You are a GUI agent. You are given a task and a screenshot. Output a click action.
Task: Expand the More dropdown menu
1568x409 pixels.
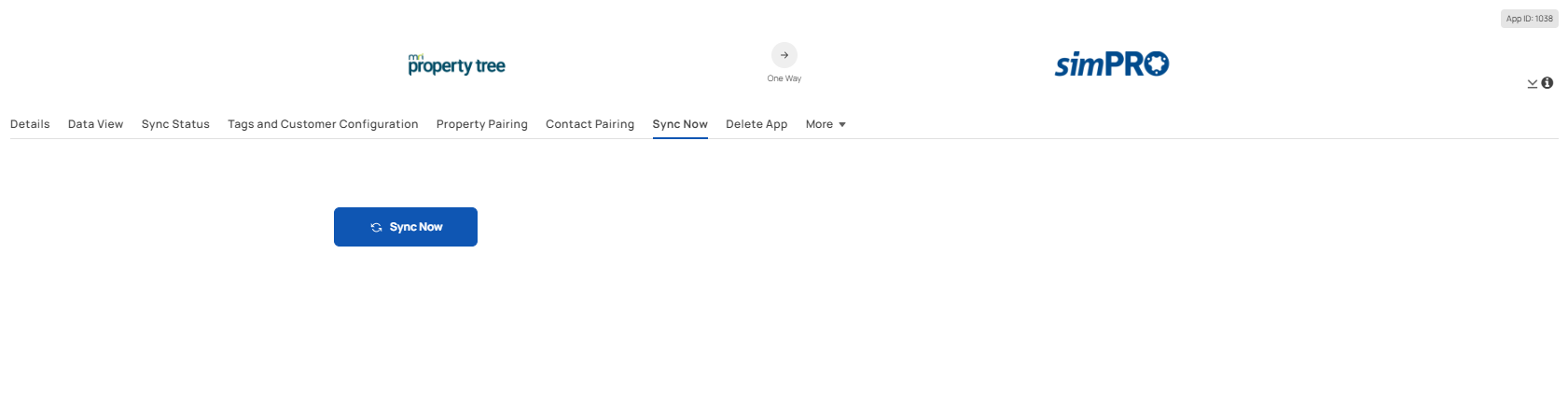click(x=826, y=124)
